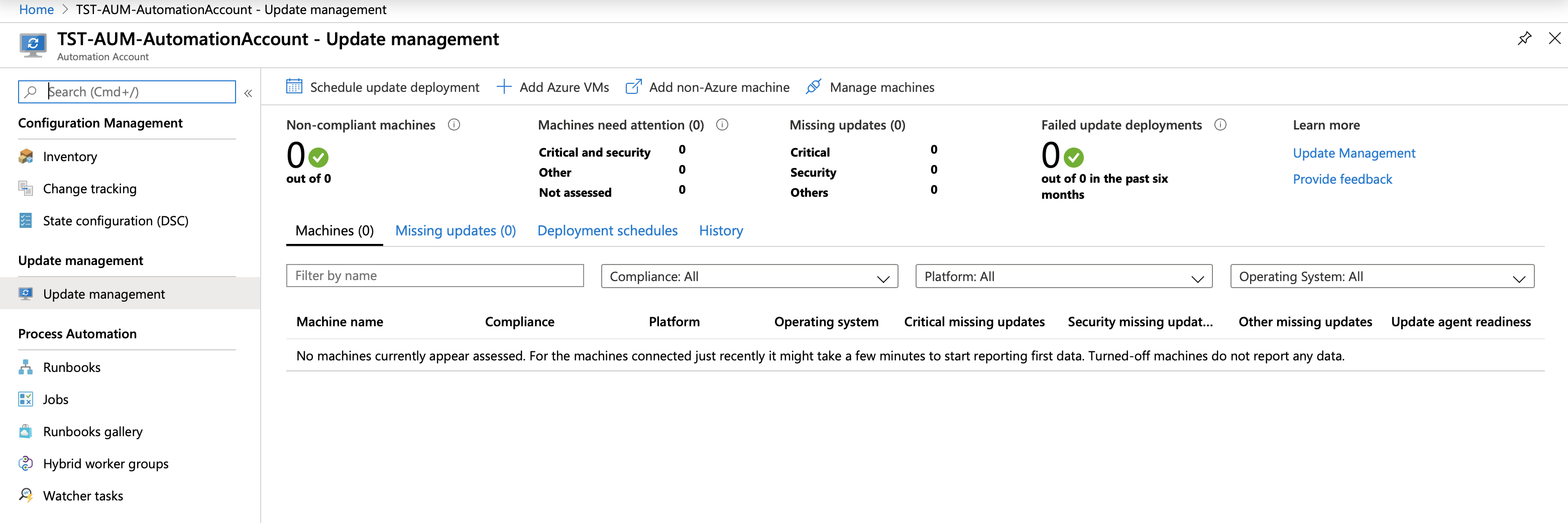This screenshot has width=1568, height=523.
Task: Open the Compliance: All dropdown
Action: [749, 276]
